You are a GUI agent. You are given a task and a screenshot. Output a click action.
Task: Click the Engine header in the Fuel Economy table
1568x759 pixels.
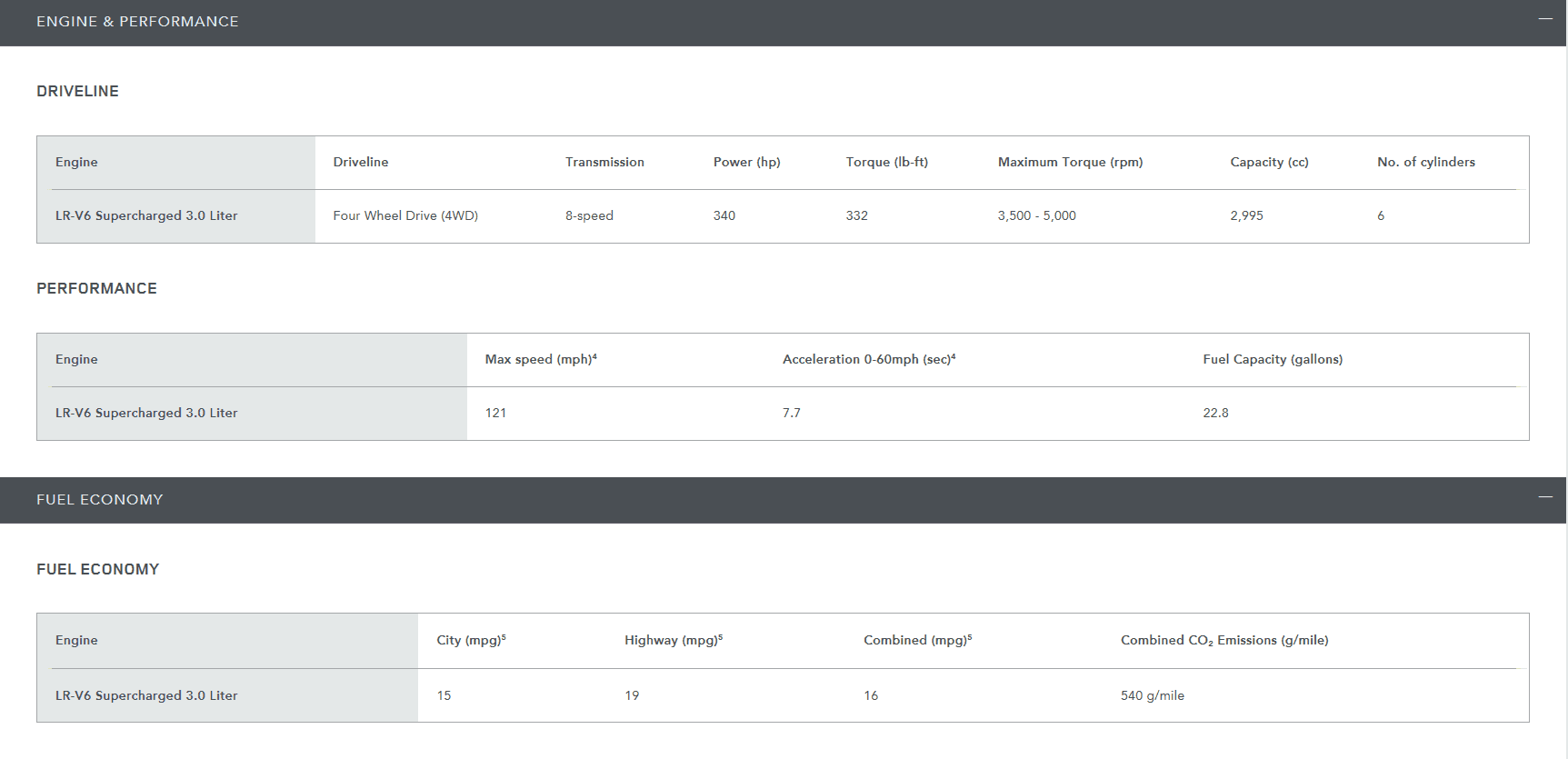76,640
